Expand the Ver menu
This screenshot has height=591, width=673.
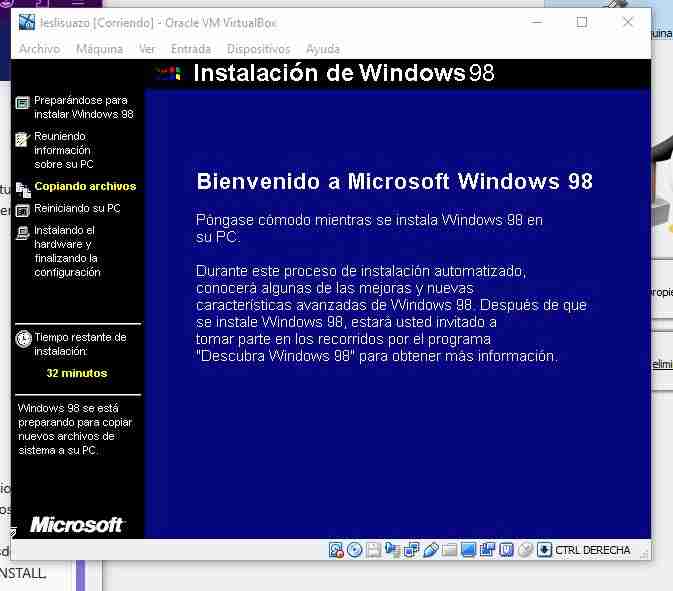[x=147, y=49]
